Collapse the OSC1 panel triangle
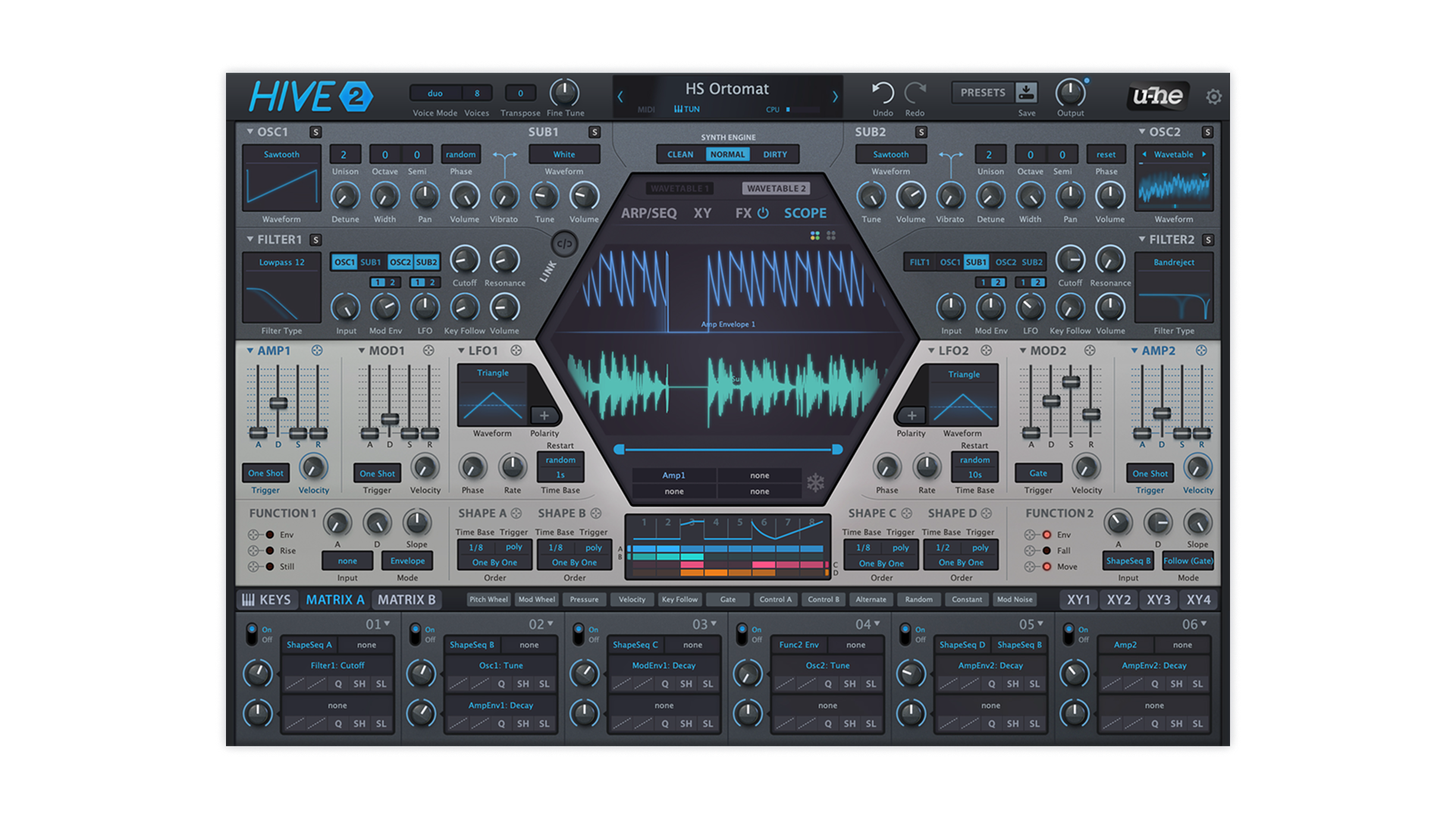 click(249, 132)
